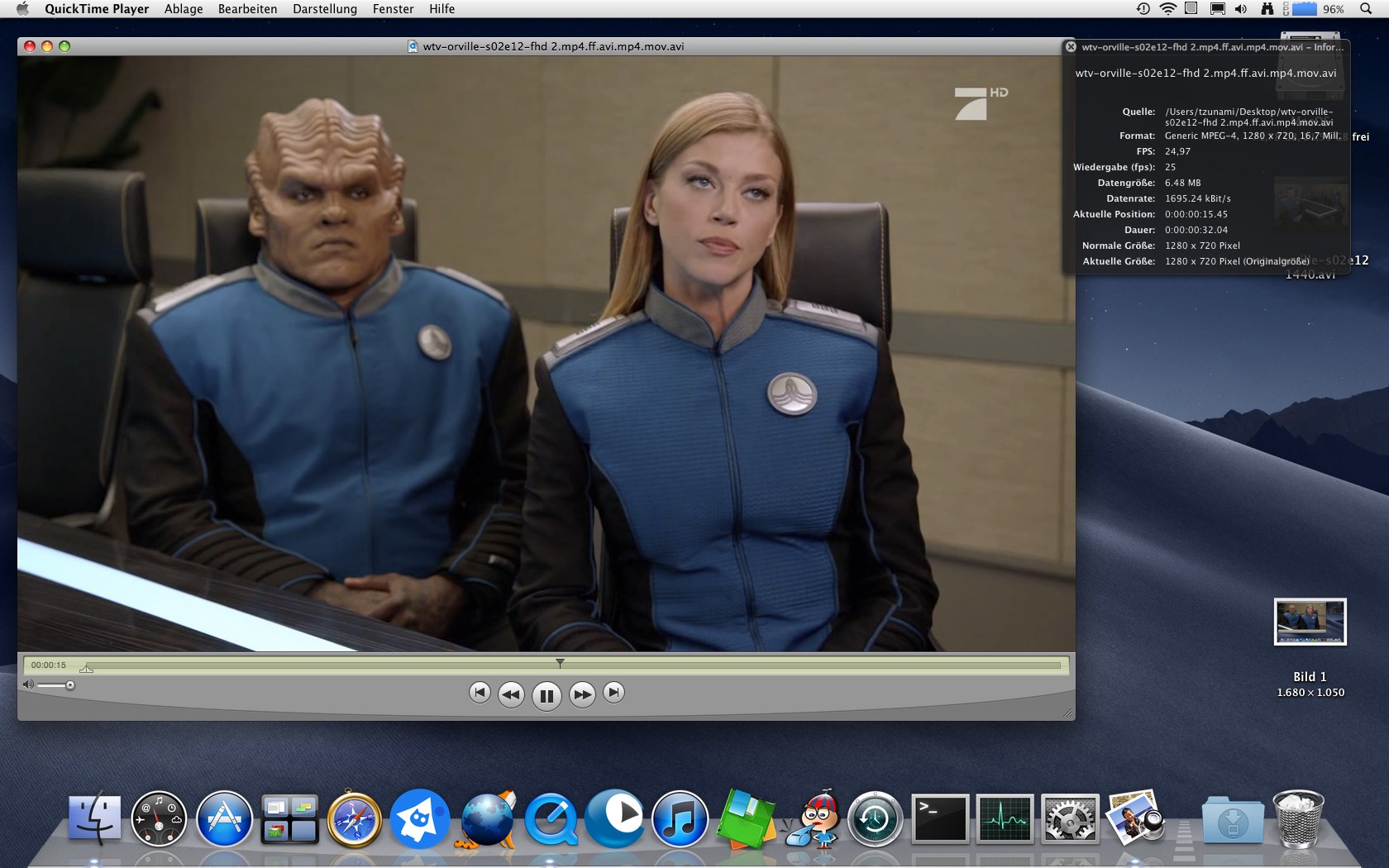Viewport: 1389px width, 868px height.
Task: Click the document proxy icon in the title bar
Action: [x=413, y=46]
